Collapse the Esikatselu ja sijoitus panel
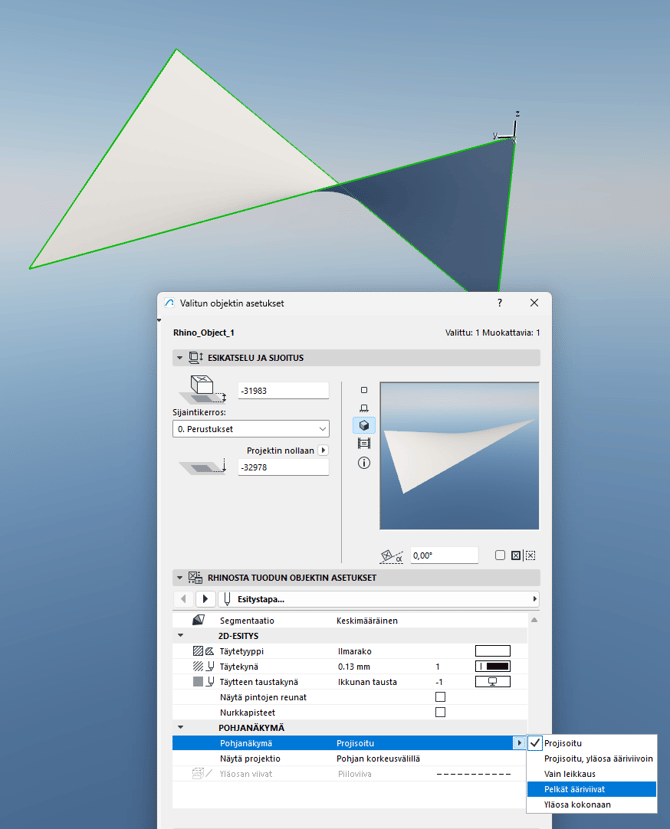 (x=180, y=357)
